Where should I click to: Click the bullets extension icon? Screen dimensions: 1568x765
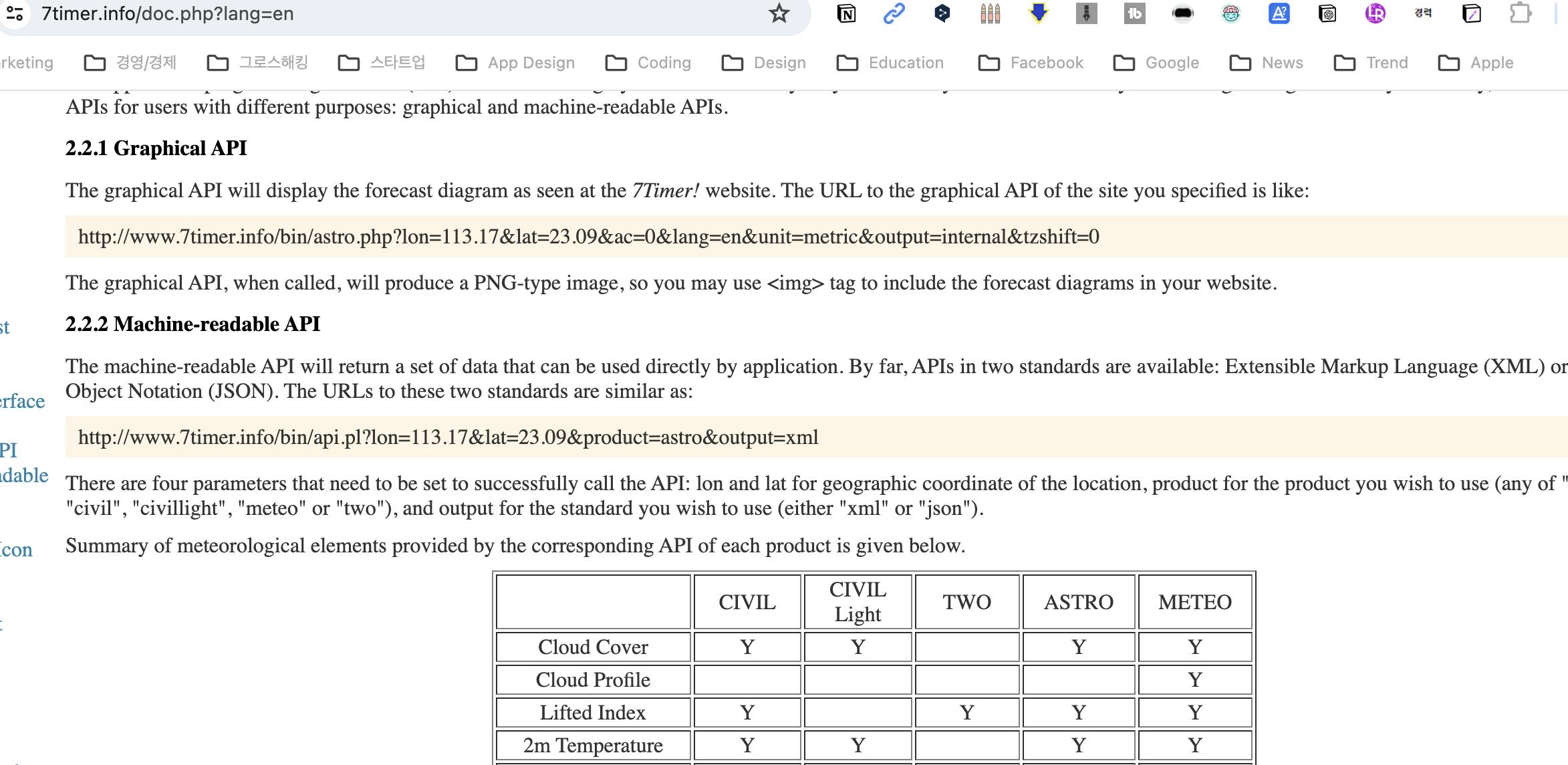990,13
